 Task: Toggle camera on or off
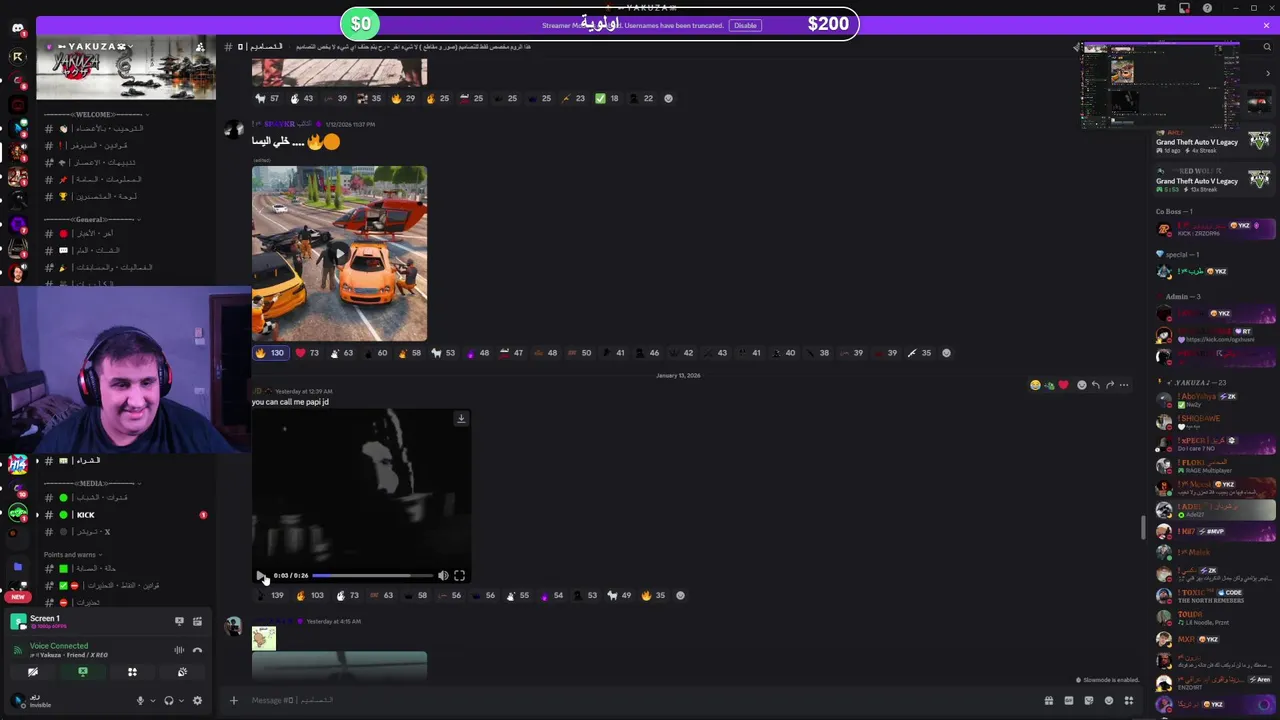33,672
